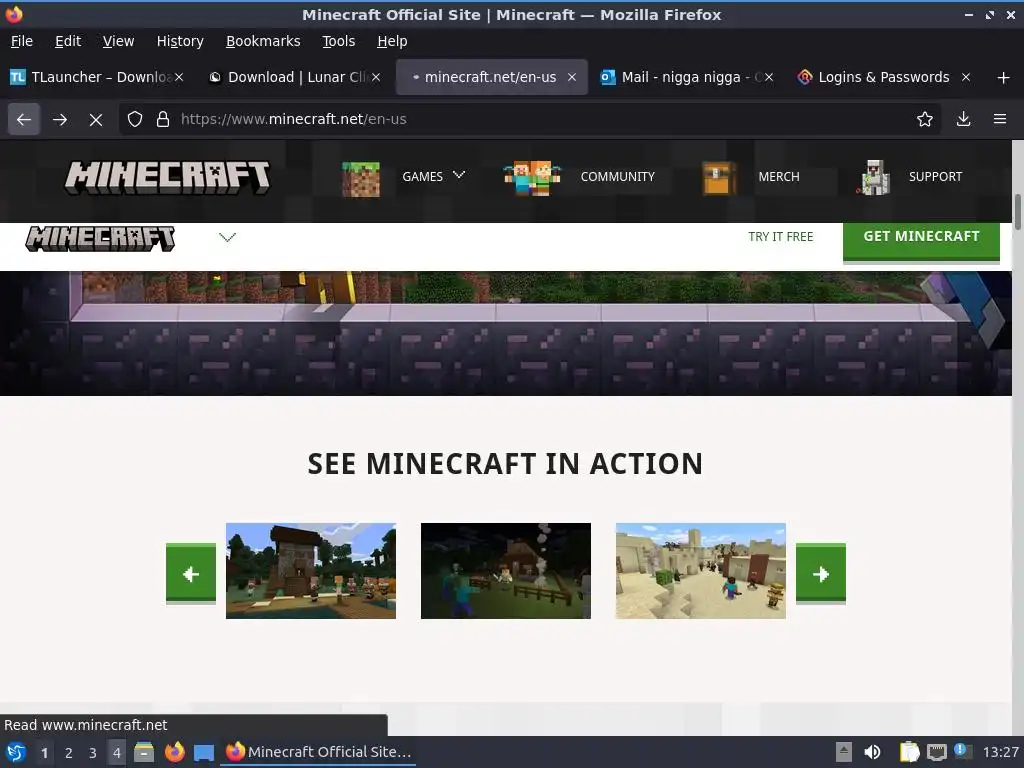Go forward with the forward arrow button

pos(60,120)
